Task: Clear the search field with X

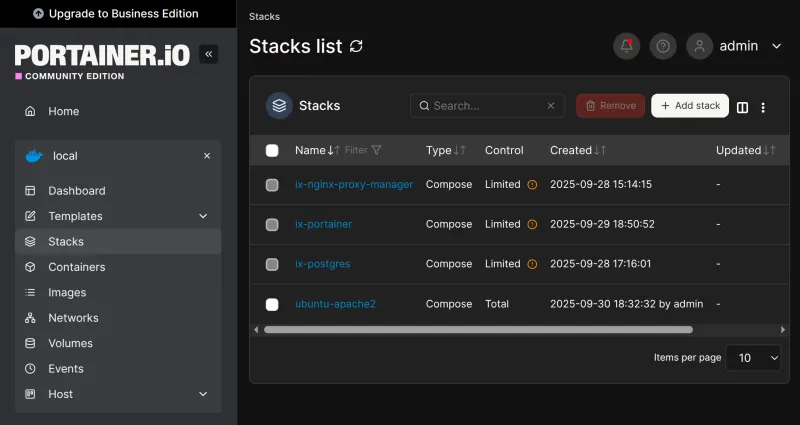Action: [x=550, y=106]
